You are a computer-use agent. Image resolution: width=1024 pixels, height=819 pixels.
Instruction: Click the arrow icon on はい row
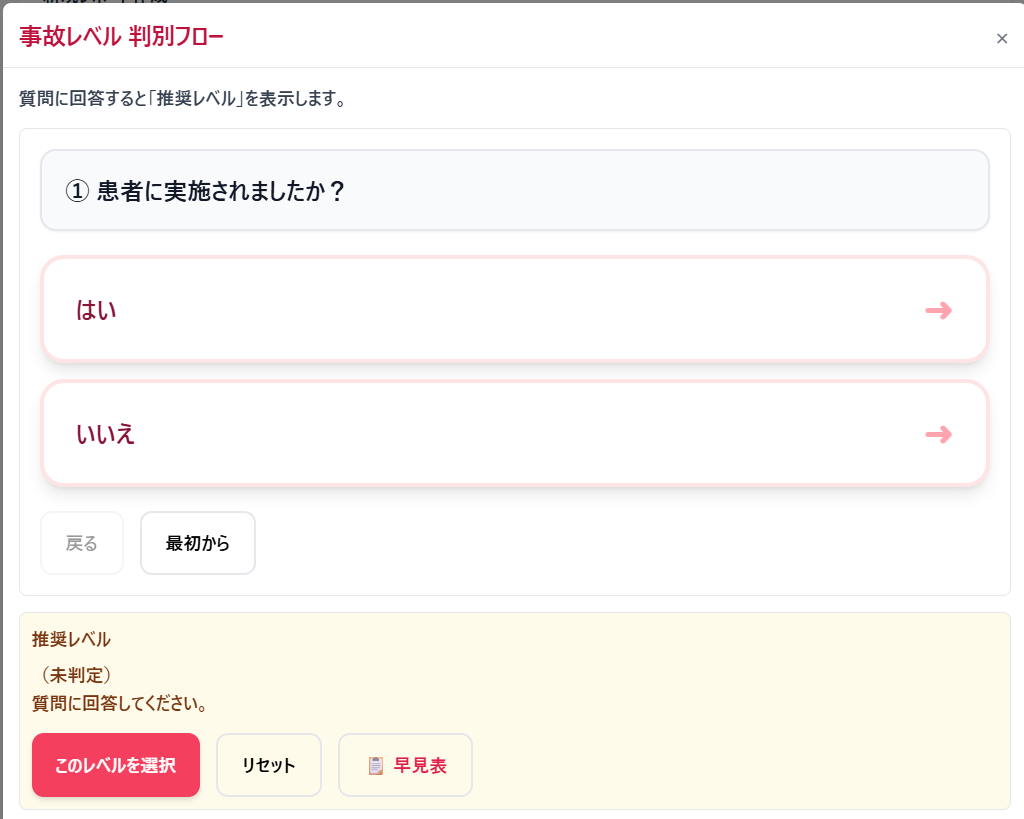coord(938,311)
